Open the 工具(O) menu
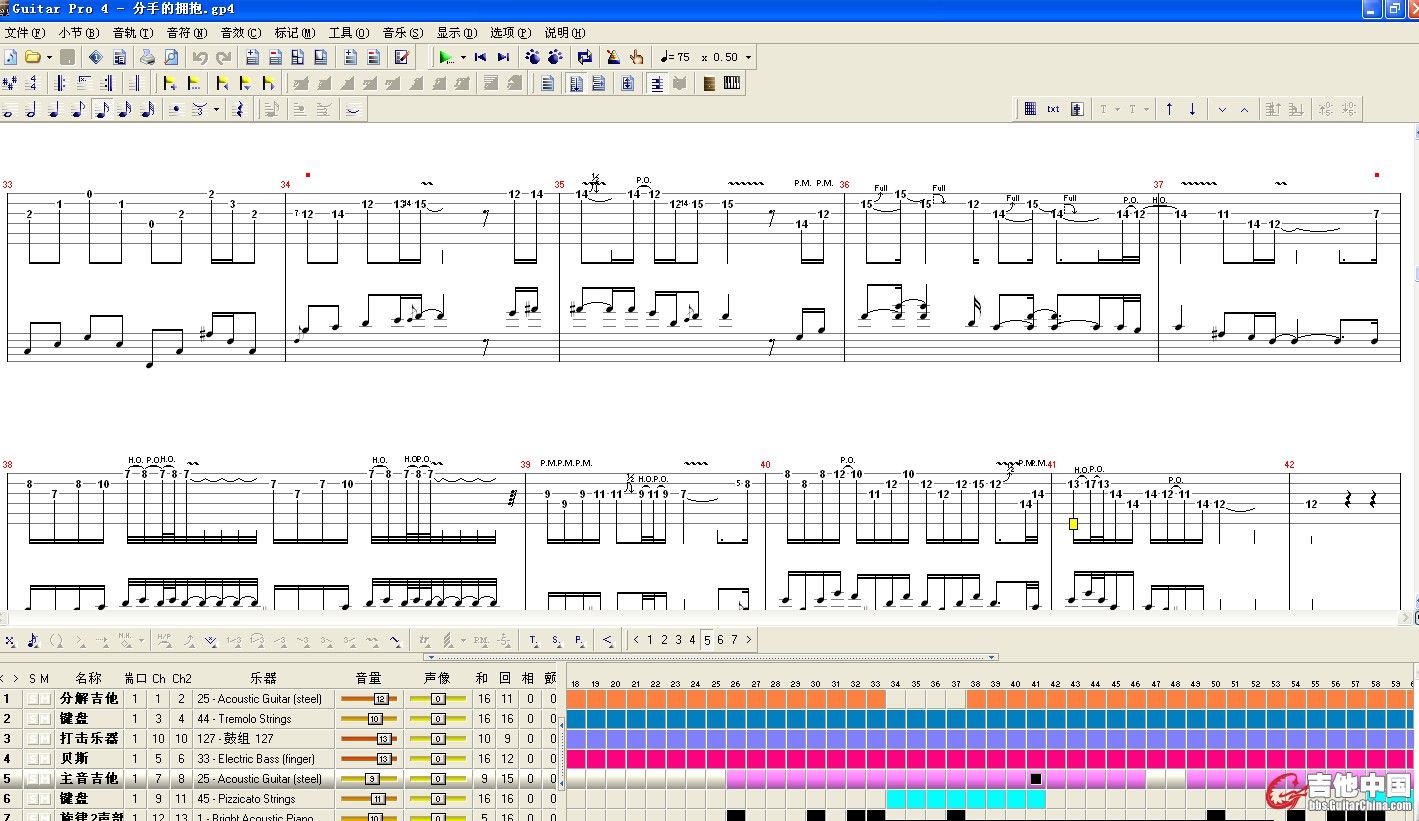 pyautogui.click(x=349, y=33)
